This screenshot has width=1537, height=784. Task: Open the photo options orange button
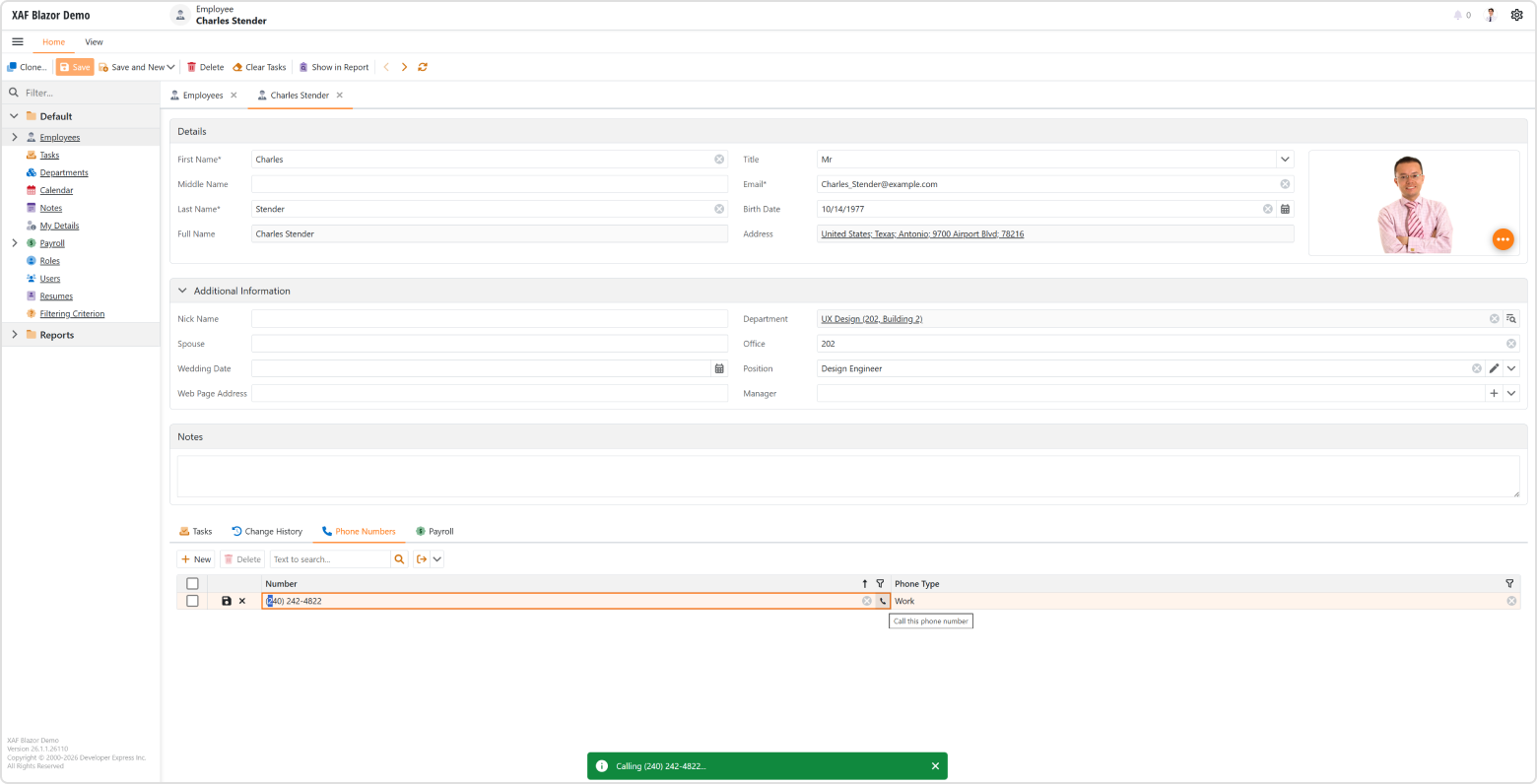pyautogui.click(x=1503, y=239)
